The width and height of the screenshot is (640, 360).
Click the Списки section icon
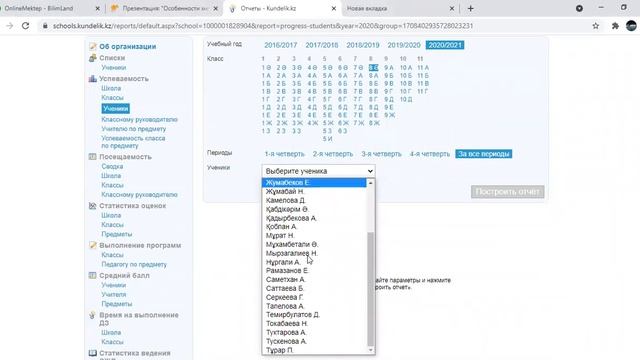coord(93,58)
